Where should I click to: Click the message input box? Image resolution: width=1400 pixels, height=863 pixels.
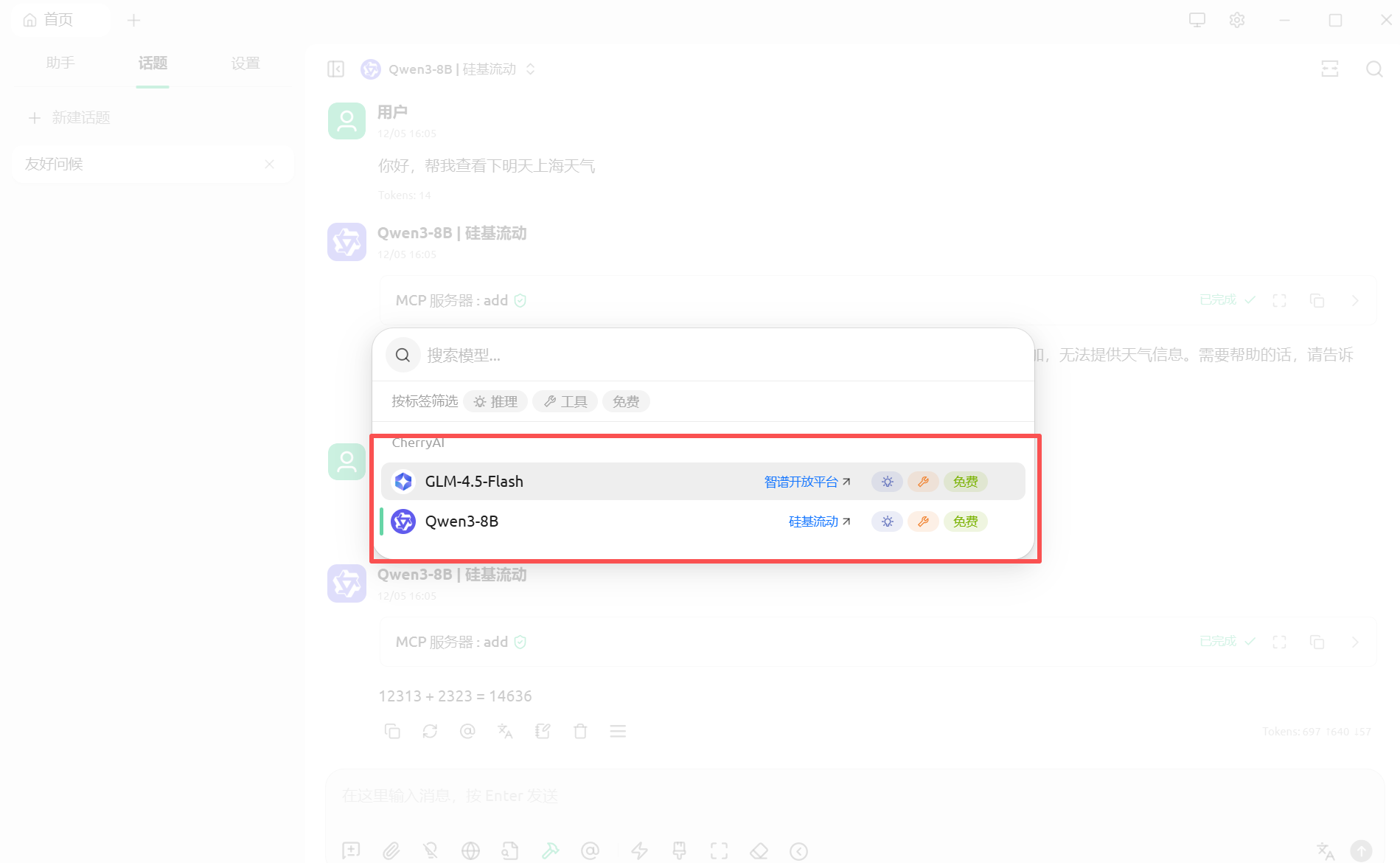855,797
